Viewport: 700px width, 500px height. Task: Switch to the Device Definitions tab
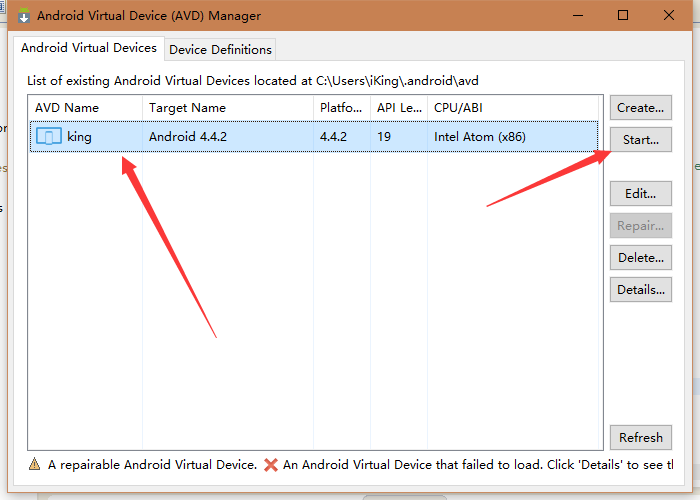[220, 50]
